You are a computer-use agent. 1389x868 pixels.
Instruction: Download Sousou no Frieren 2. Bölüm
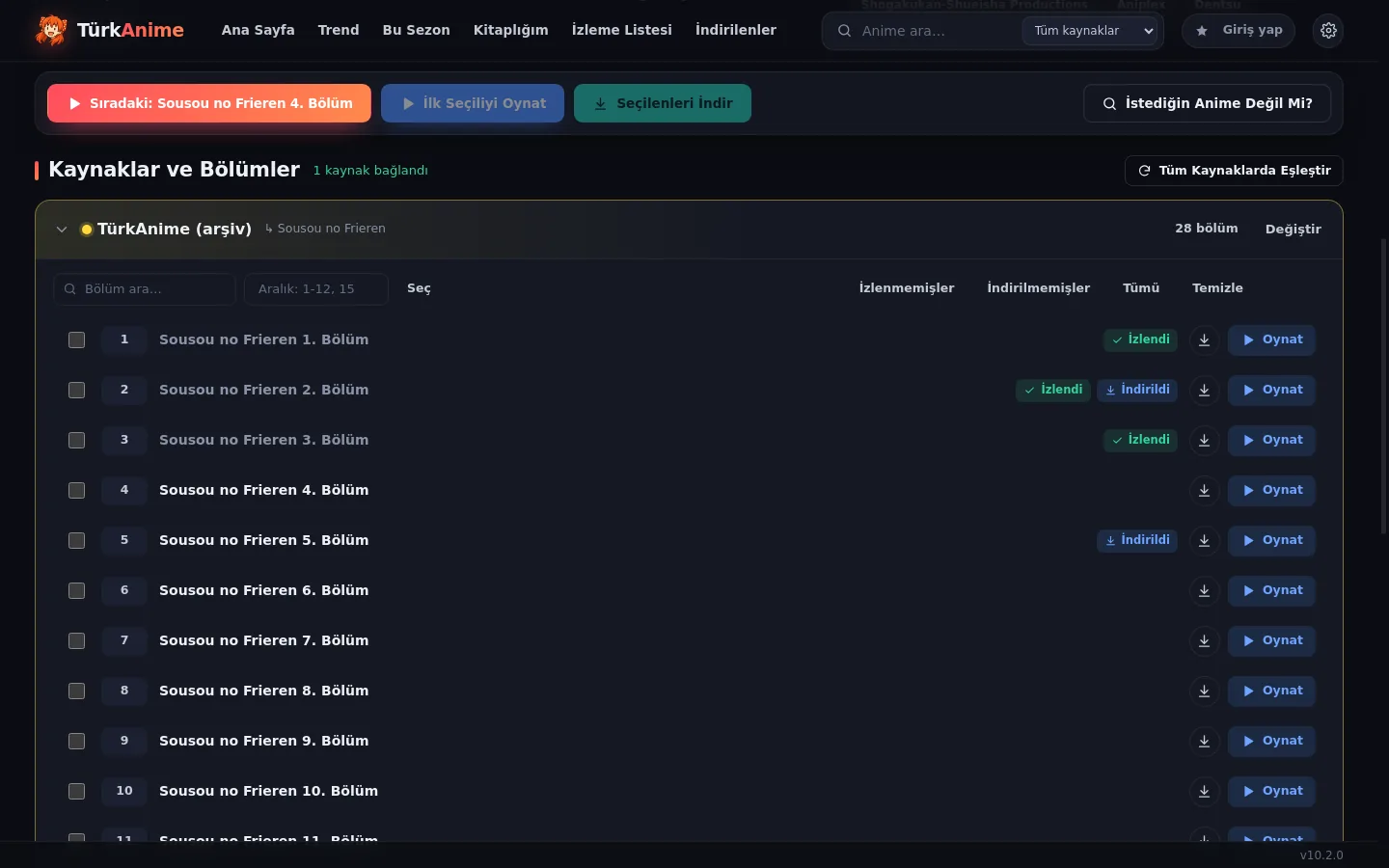[1204, 390]
